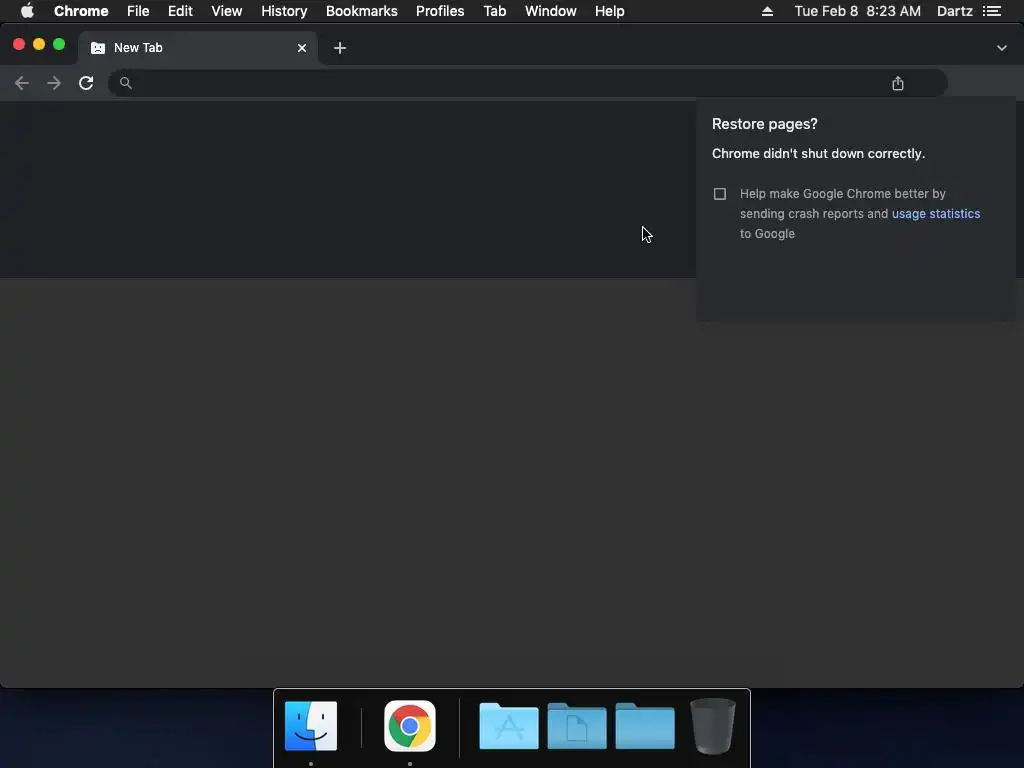This screenshot has height=768, width=1024.
Task: Open the Tab menu
Action: [x=495, y=11]
